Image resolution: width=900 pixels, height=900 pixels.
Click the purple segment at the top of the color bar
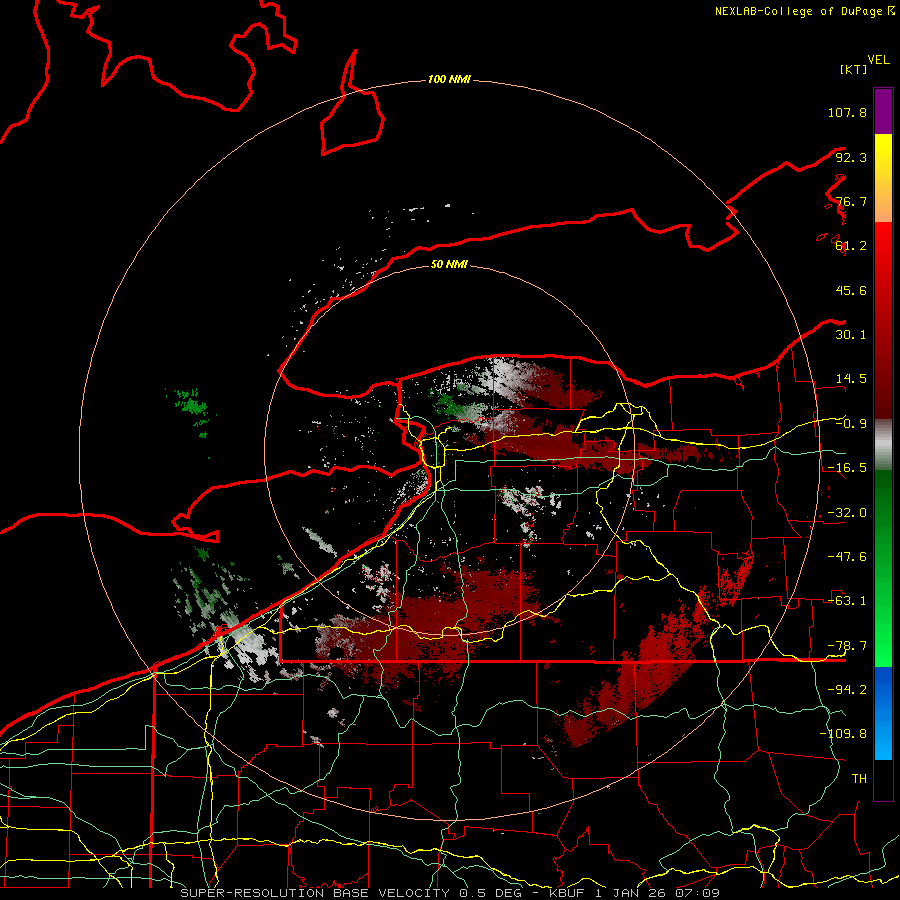point(883,111)
